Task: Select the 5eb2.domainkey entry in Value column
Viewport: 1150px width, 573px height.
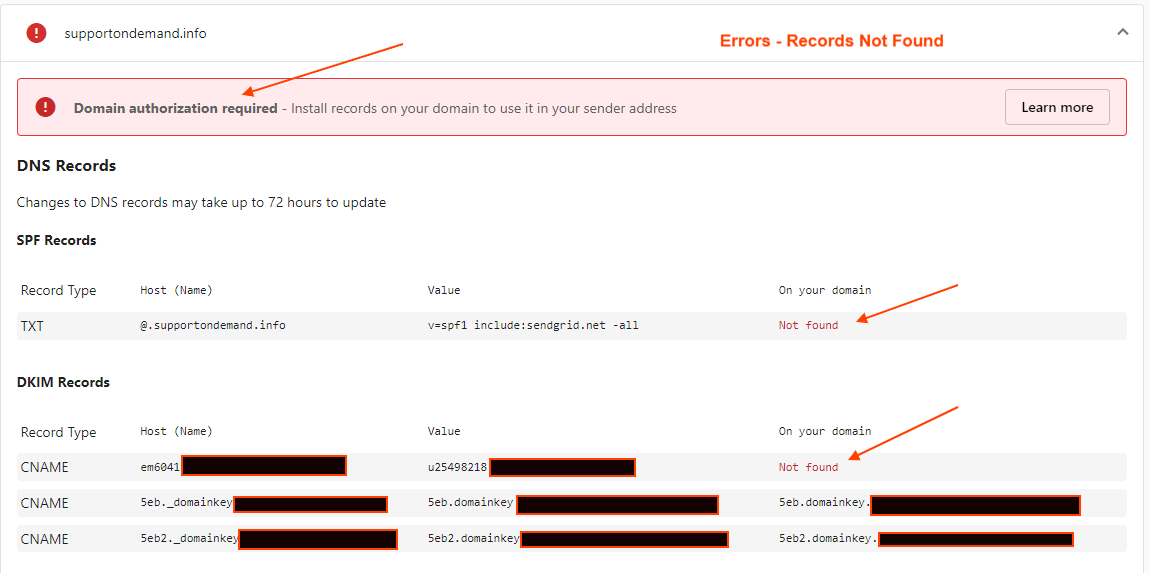Action: tap(473, 539)
